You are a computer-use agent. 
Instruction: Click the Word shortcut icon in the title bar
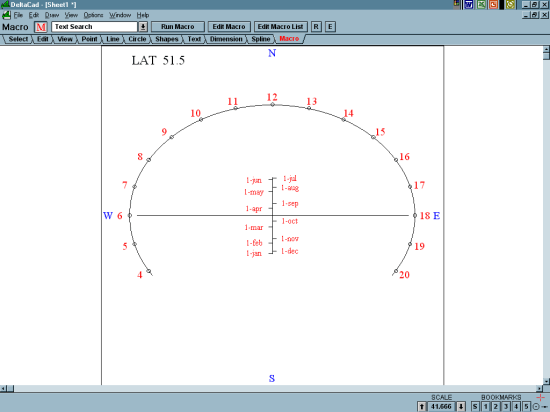[469, 5]
